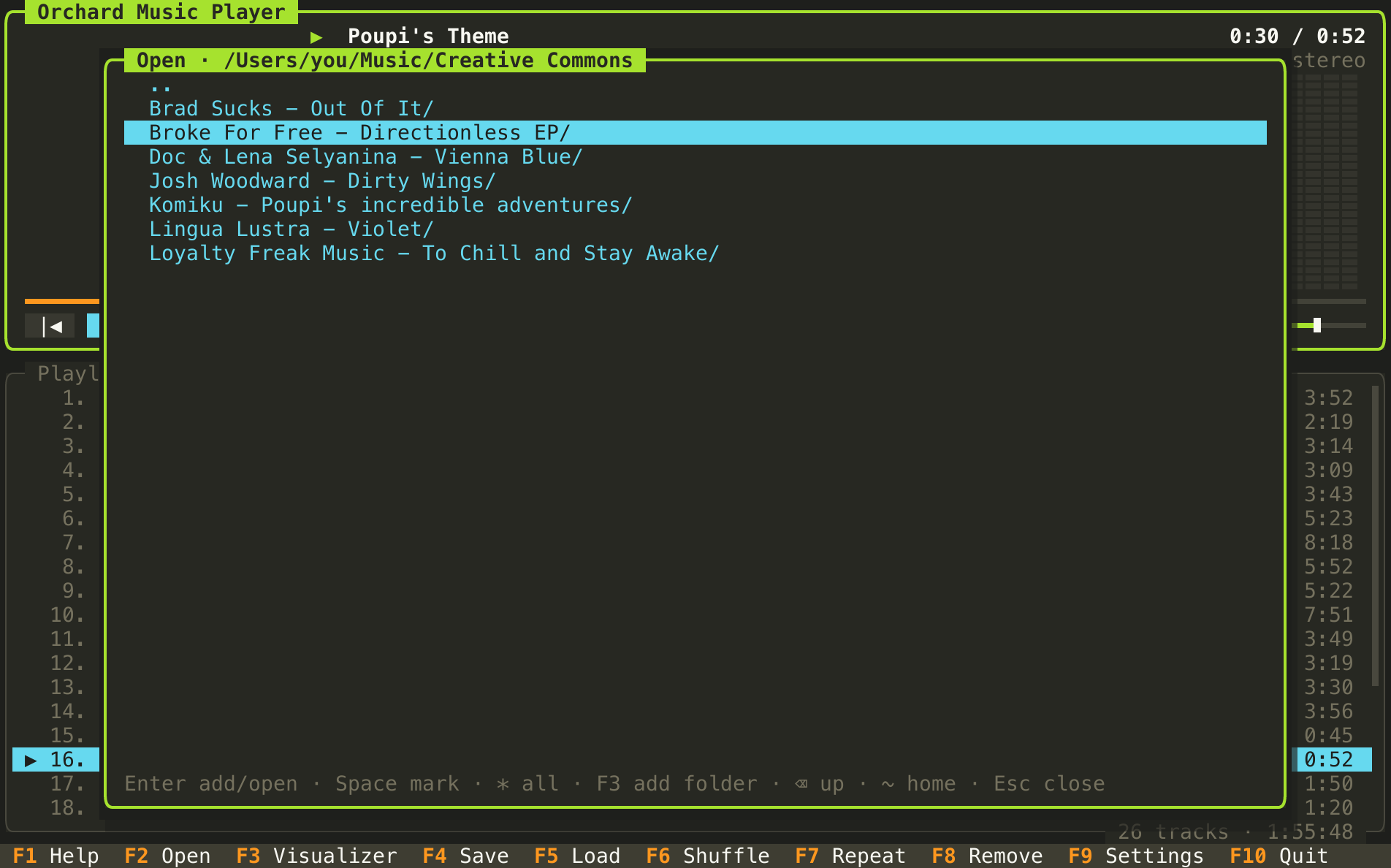Screen dimensions: 1391x868
Task: Toggle F6 Shuffle mode
Action: 708,856
